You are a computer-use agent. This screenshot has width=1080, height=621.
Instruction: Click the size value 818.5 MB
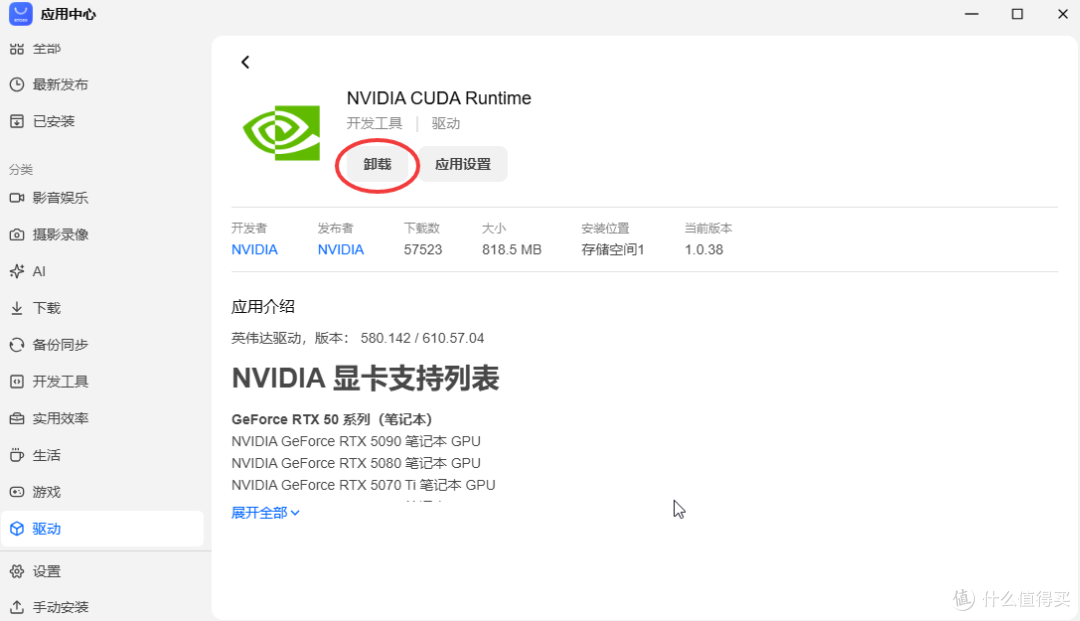point(512,250)
